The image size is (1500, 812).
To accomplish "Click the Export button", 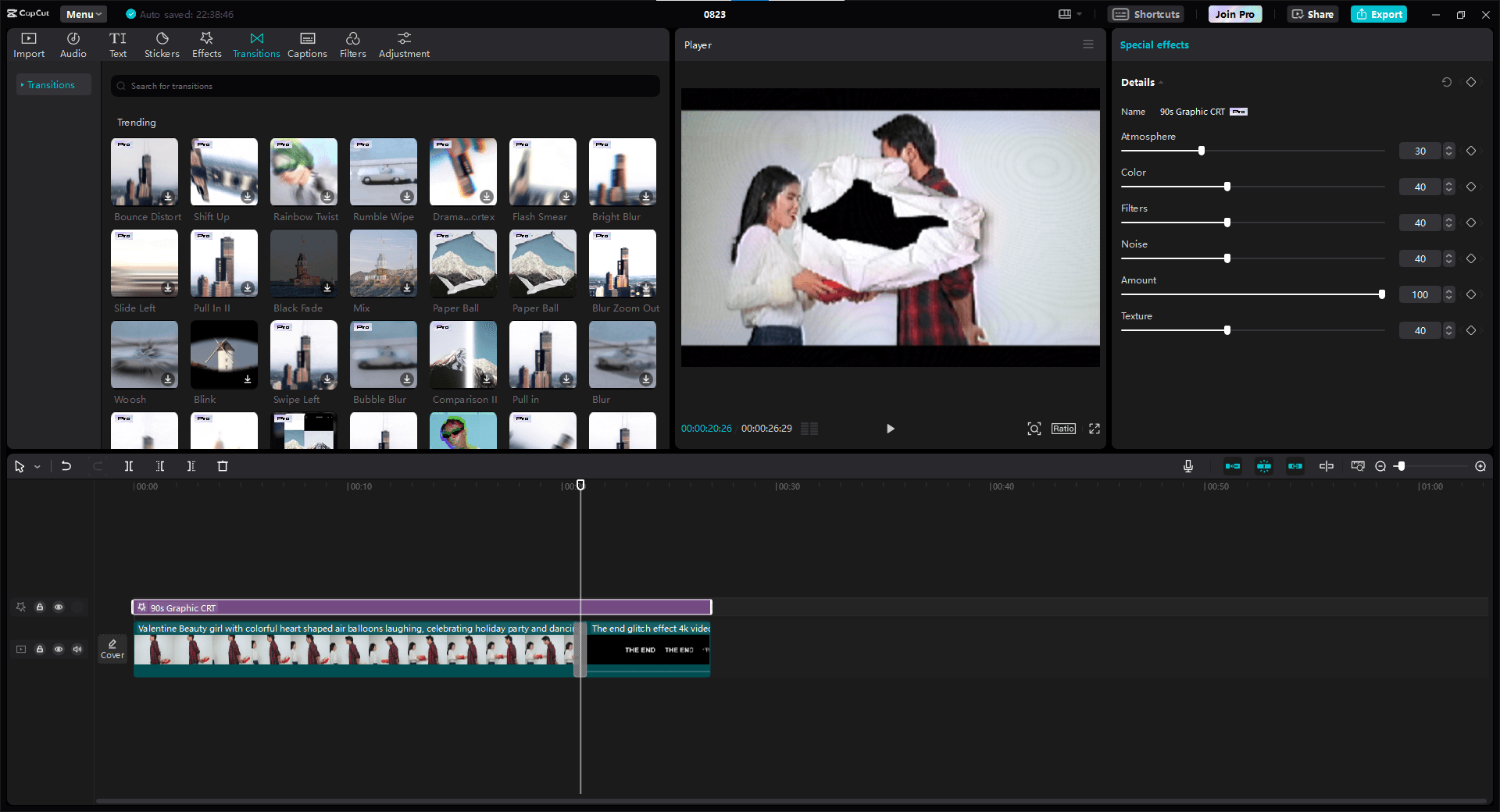I will click(x=1379, y=14).
